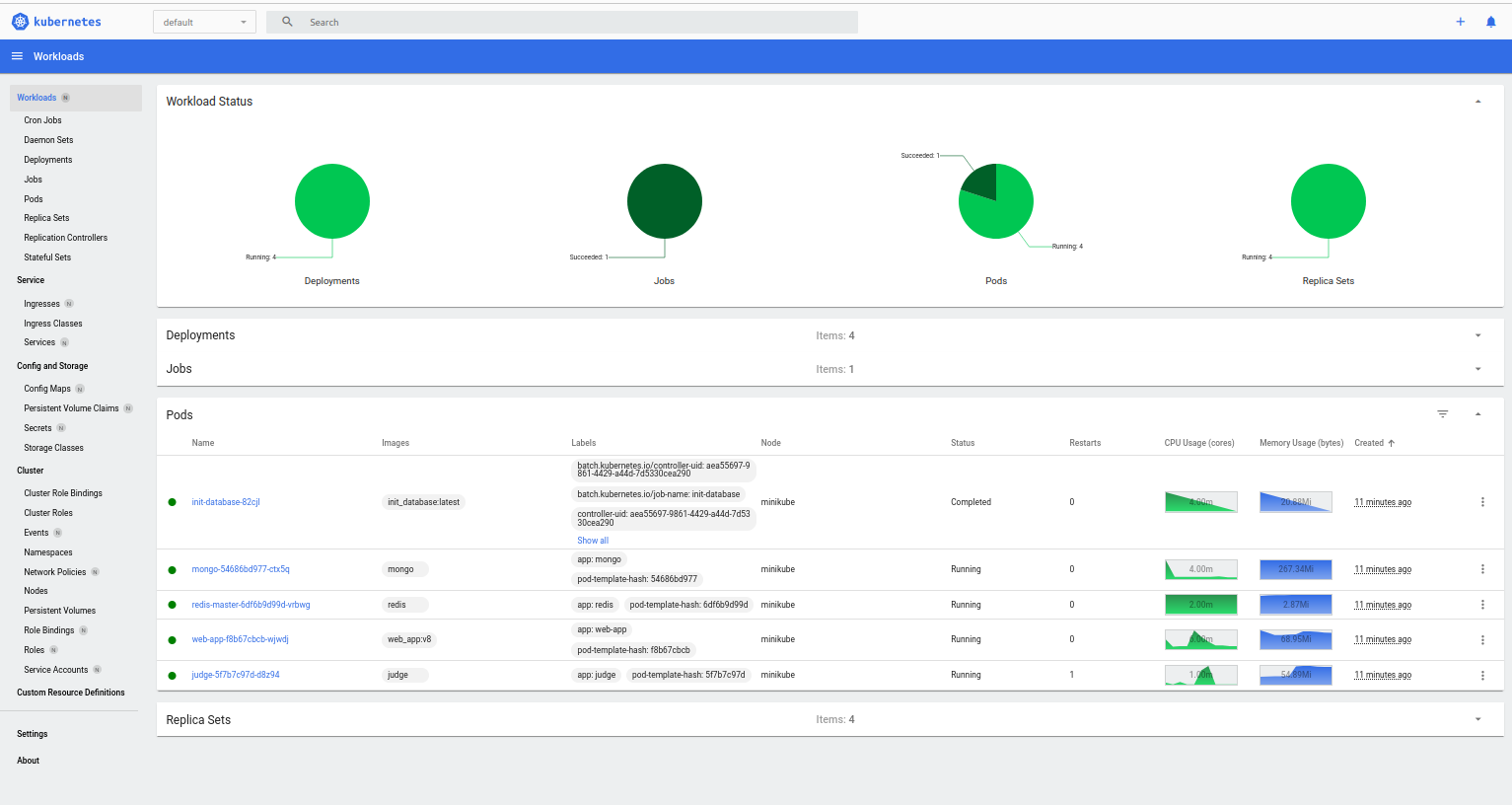Collapse the Workload Status panel
The height and width of the screenshot is (805, 1512).
[x=1477, y=101]
